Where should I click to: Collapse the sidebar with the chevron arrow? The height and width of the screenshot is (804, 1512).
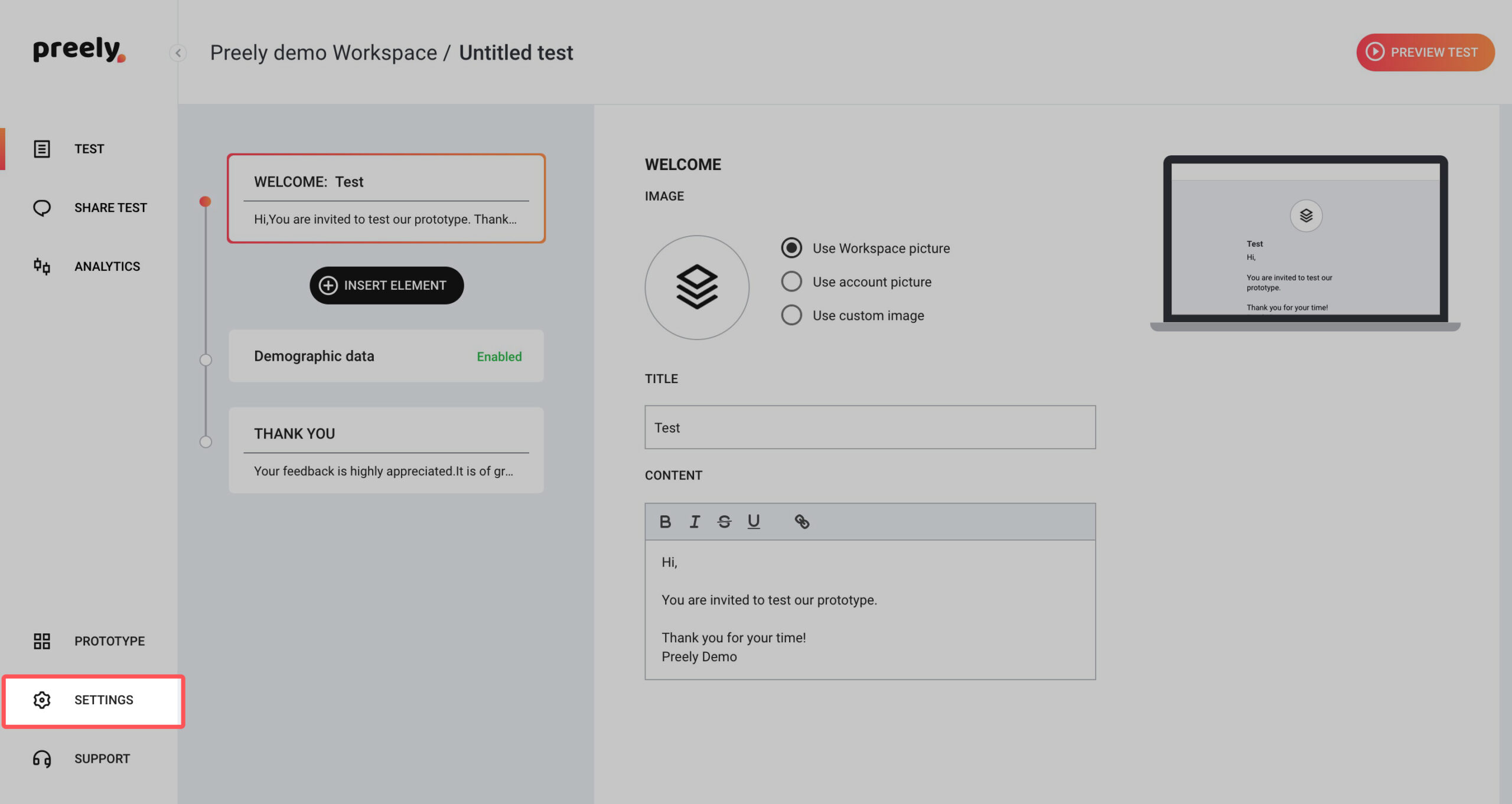pos(178,53)
